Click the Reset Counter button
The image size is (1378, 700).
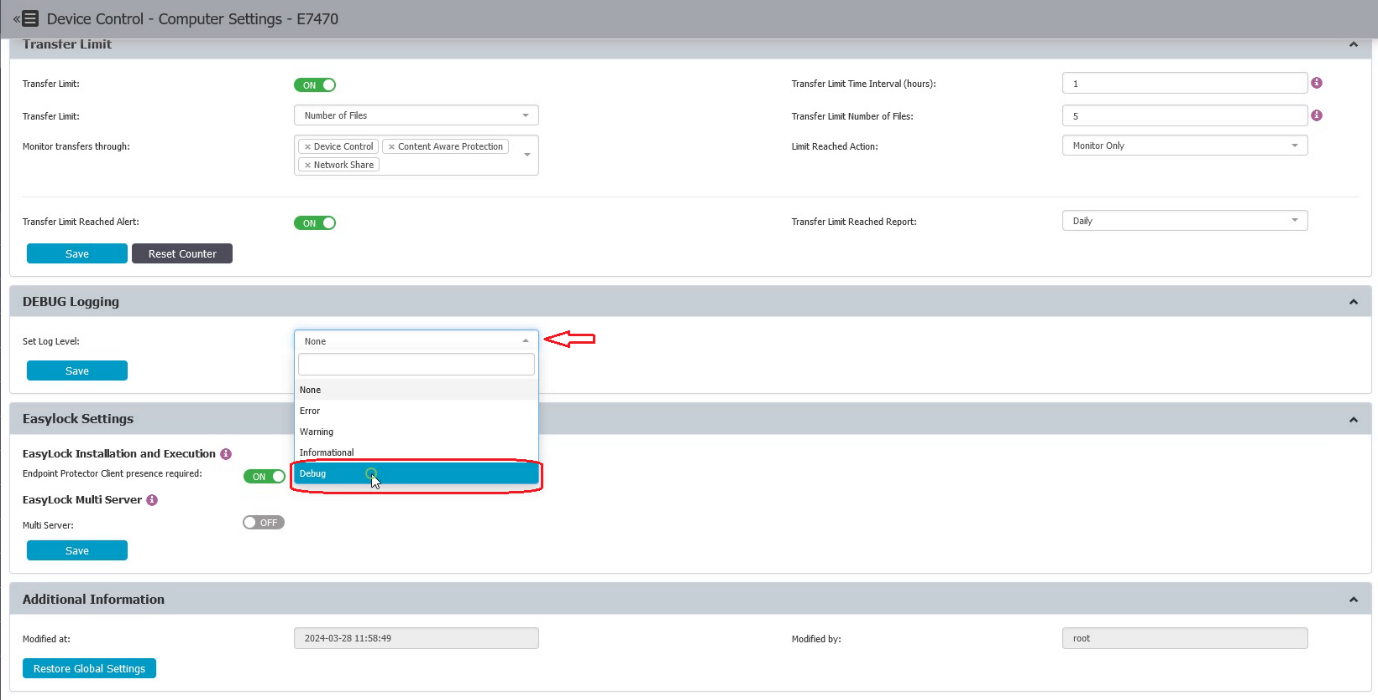pyautogui.click(x=182, y=254)
